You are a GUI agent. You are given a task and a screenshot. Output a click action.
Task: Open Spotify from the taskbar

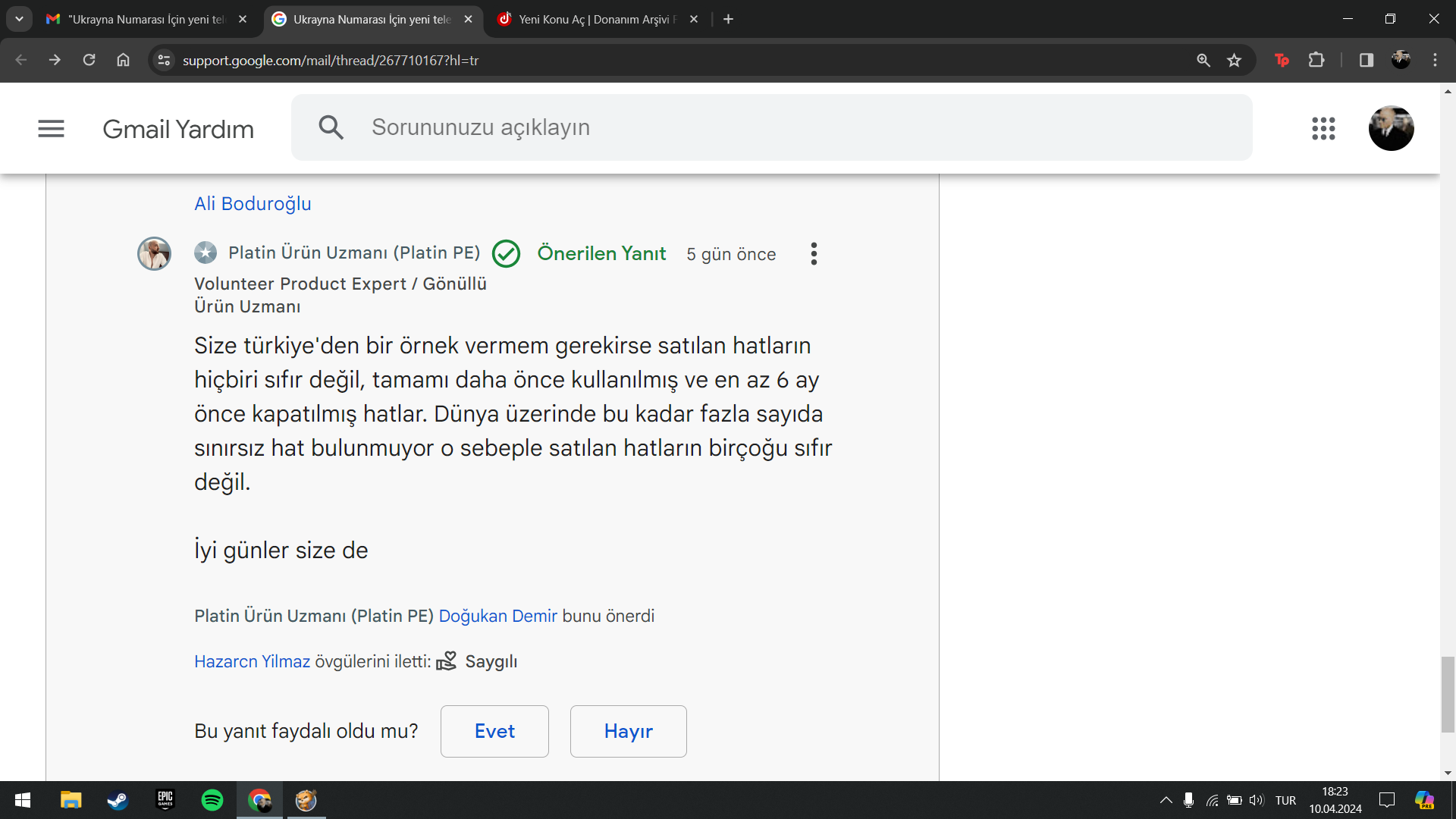(212, 800)
